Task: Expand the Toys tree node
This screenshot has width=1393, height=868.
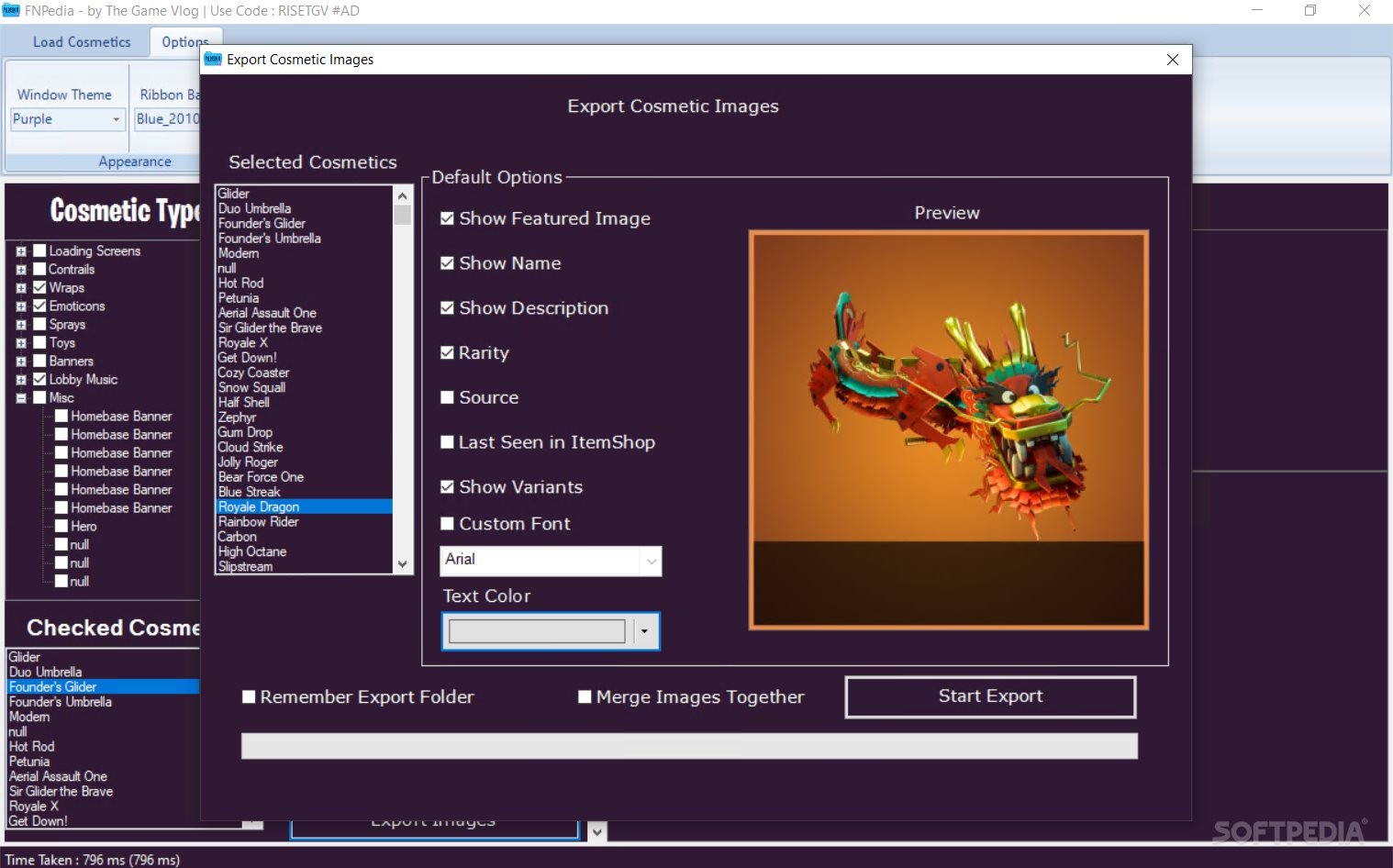Action: point(21,343)
